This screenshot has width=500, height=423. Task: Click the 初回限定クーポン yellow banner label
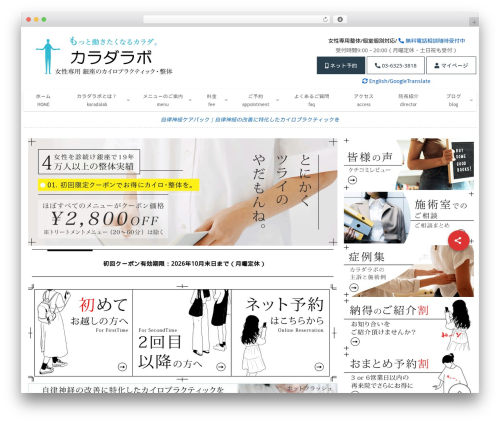tap(119, 185)
